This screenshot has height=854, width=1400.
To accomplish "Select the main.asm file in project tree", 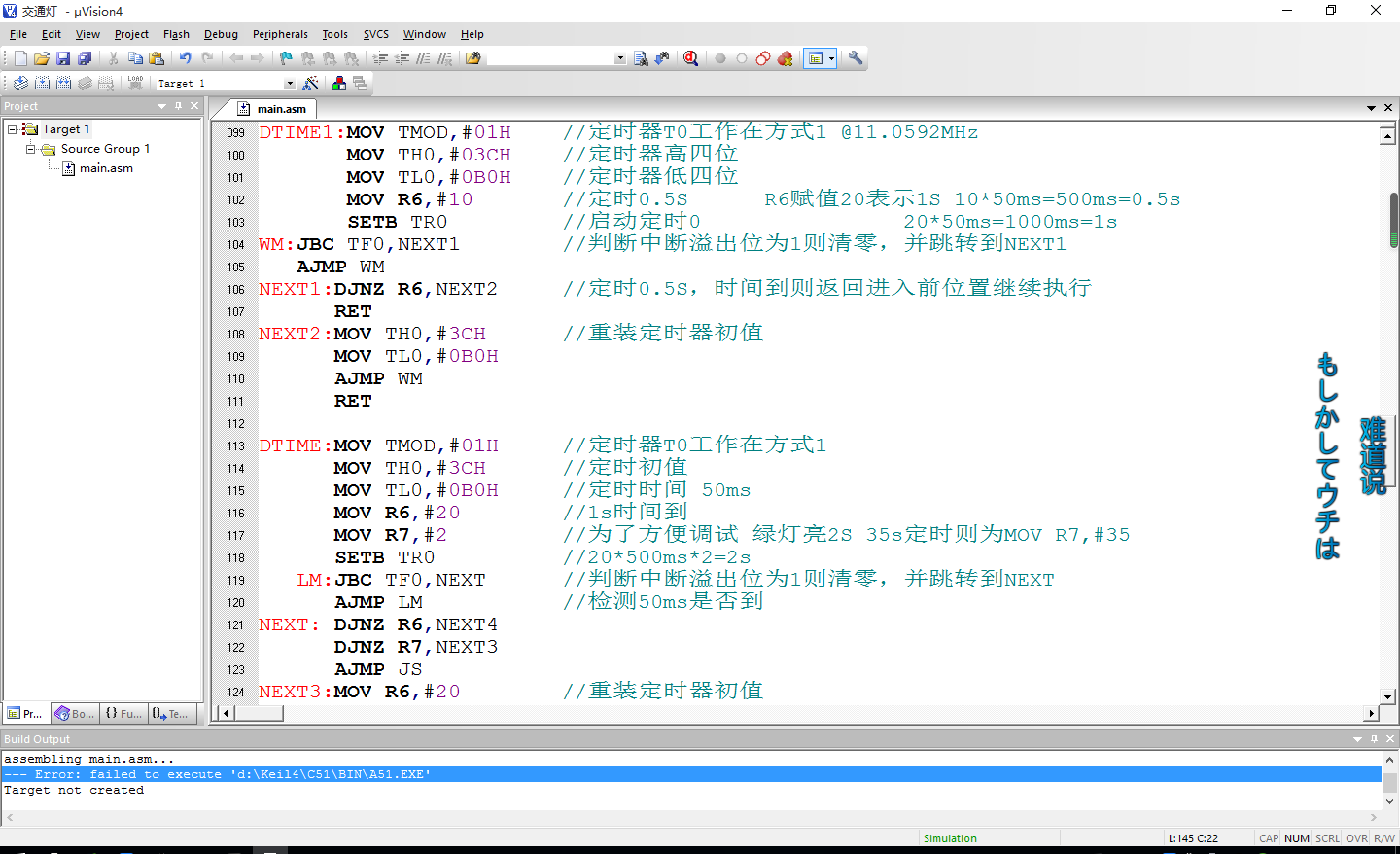I will click(x=106, y=168).
